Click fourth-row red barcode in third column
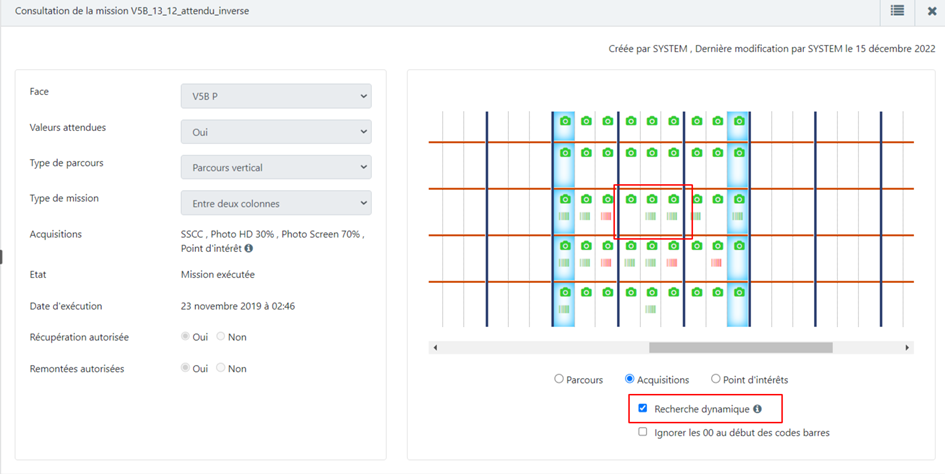The image size is (945, 474). [607, 263]
